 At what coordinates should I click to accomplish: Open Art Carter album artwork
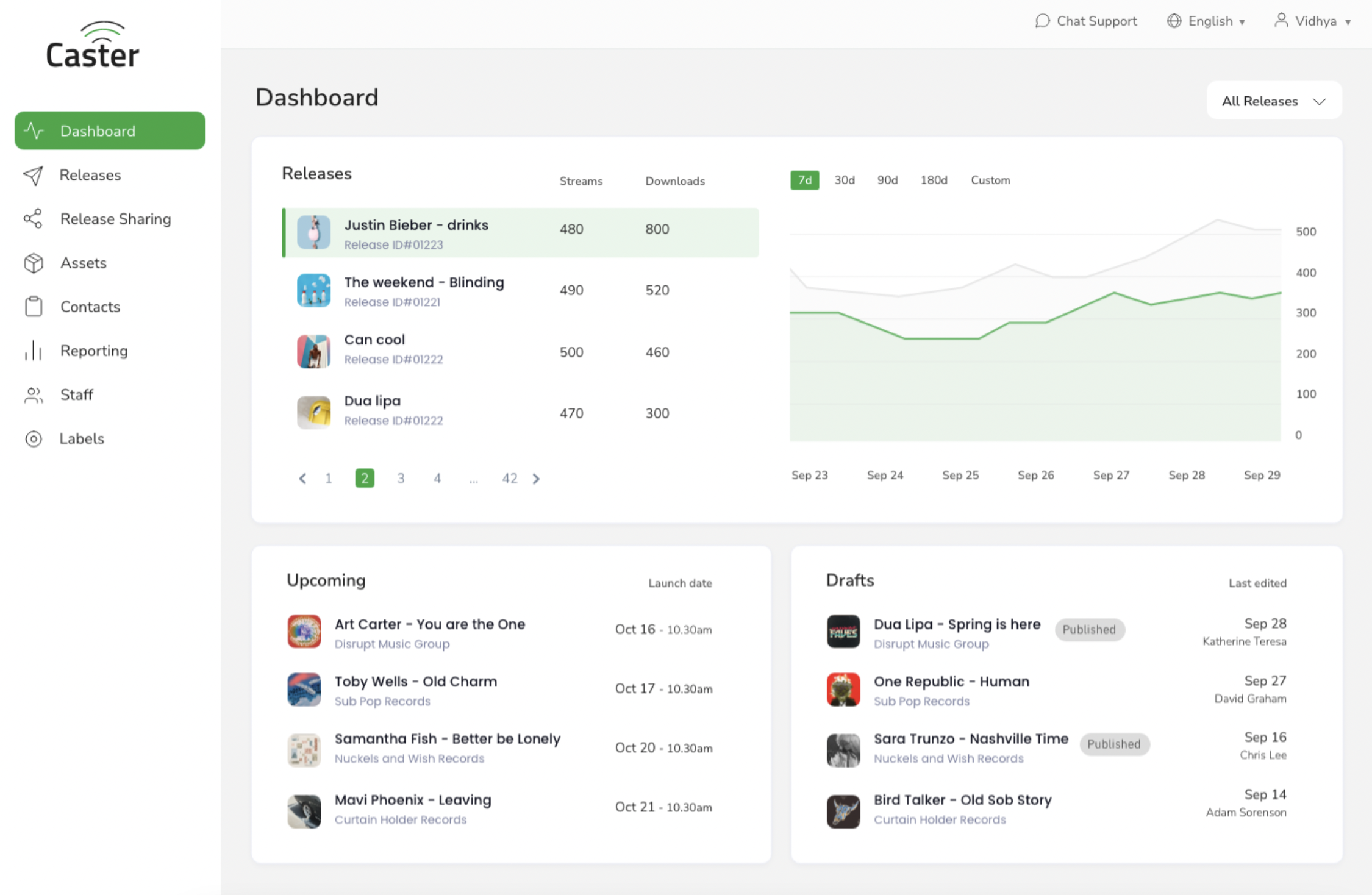click(304, 631)
